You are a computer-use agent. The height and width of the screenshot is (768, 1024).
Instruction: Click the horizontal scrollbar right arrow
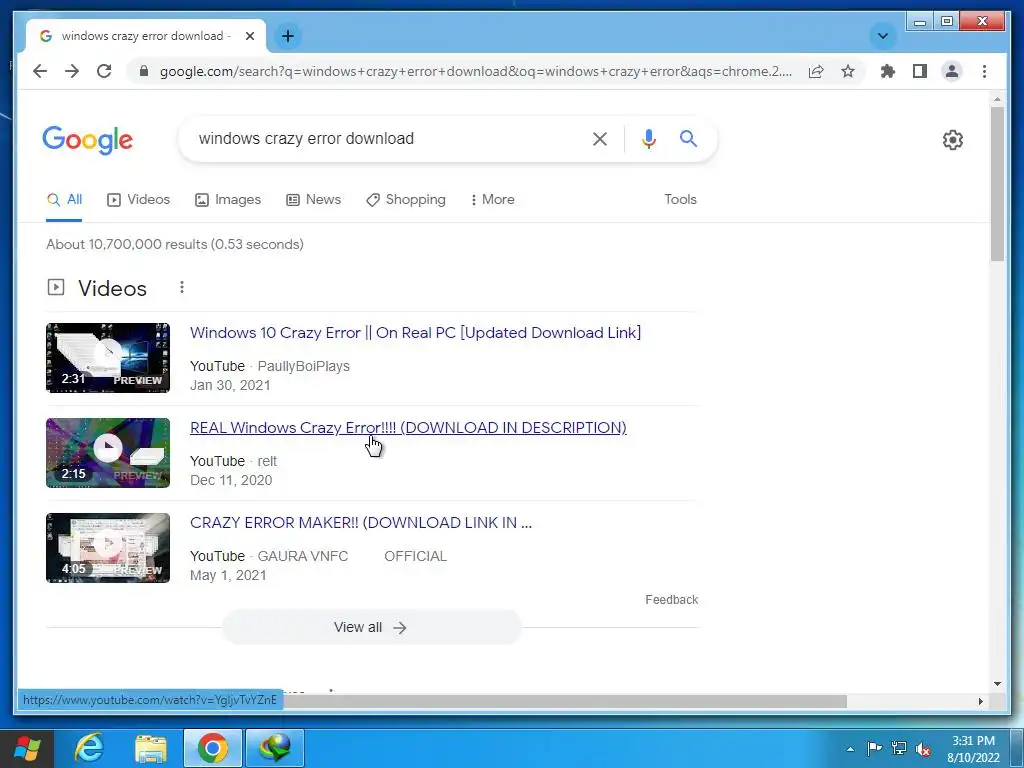[980, 701]
